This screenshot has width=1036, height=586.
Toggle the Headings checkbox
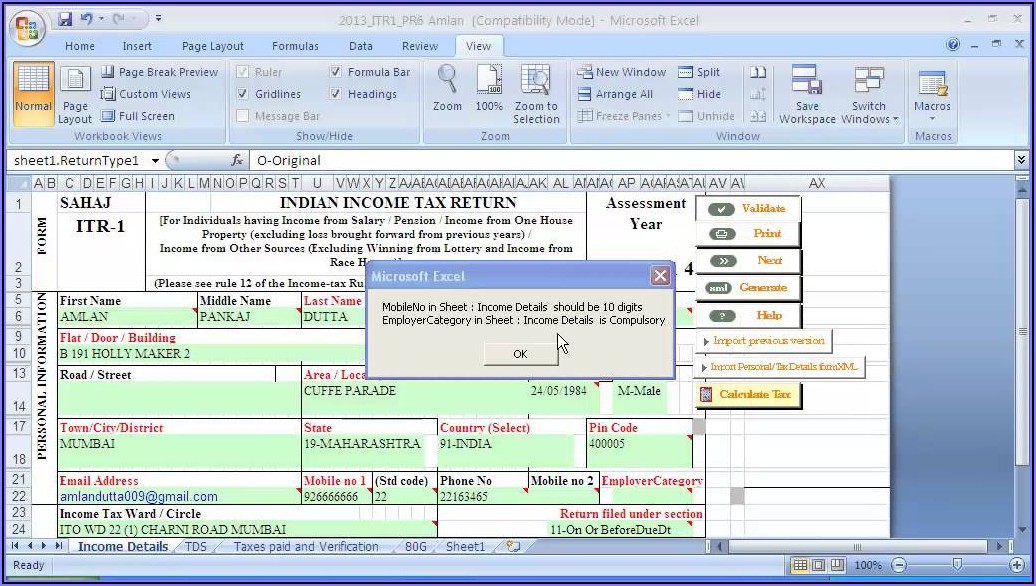336,94
